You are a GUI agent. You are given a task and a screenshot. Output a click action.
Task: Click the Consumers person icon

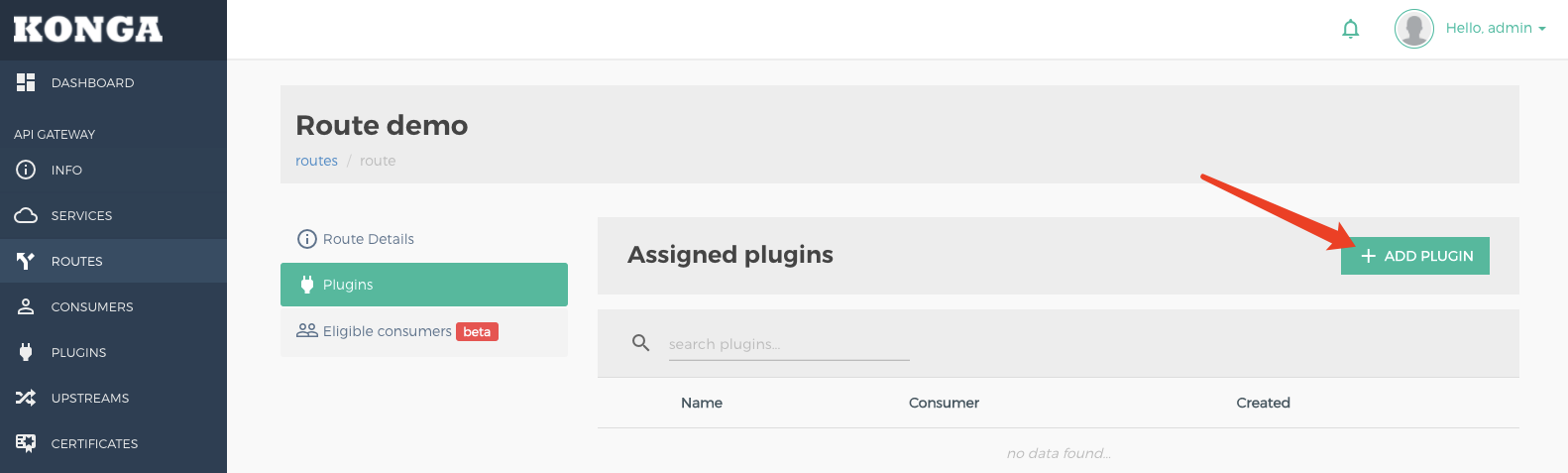pos(26,306)
